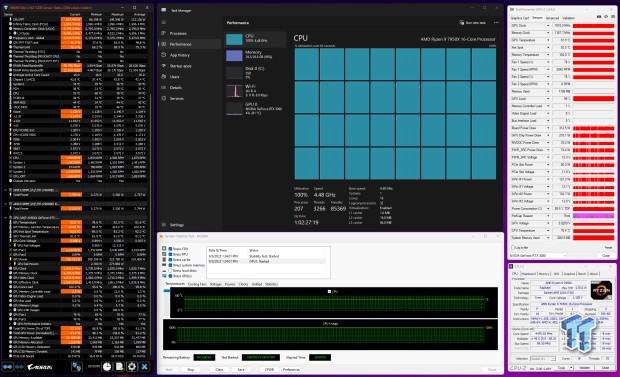Click the log file icon in HWiNFO
The height and width of the screenshot is (377, 620).
click(x=119, y=367)
